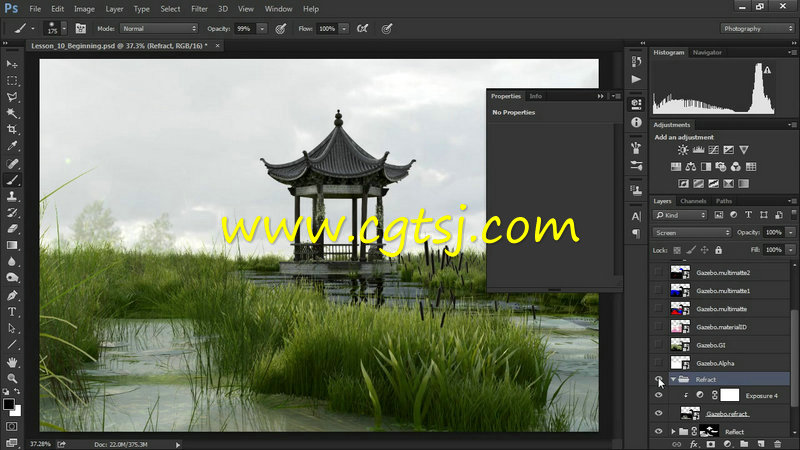Select the Pen tool
This screenshot has width=800, height=450.
click(x=12, y=295)
